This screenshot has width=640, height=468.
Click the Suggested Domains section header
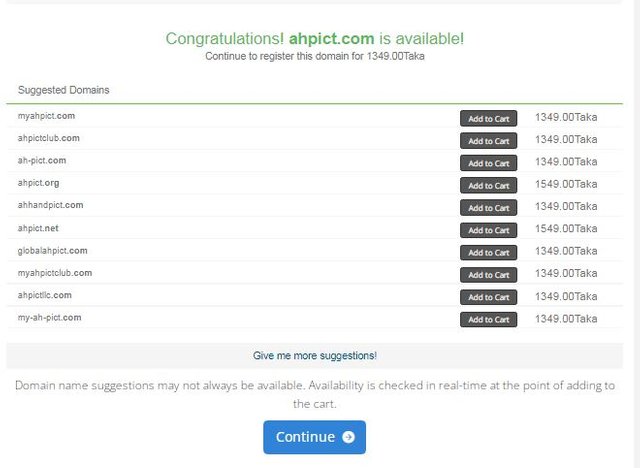[64, 90]
